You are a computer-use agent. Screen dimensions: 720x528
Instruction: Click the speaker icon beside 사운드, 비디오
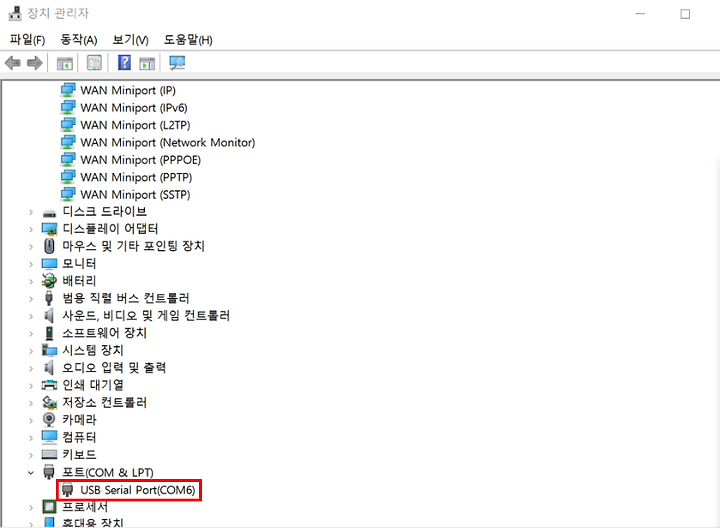pos(49,315)
